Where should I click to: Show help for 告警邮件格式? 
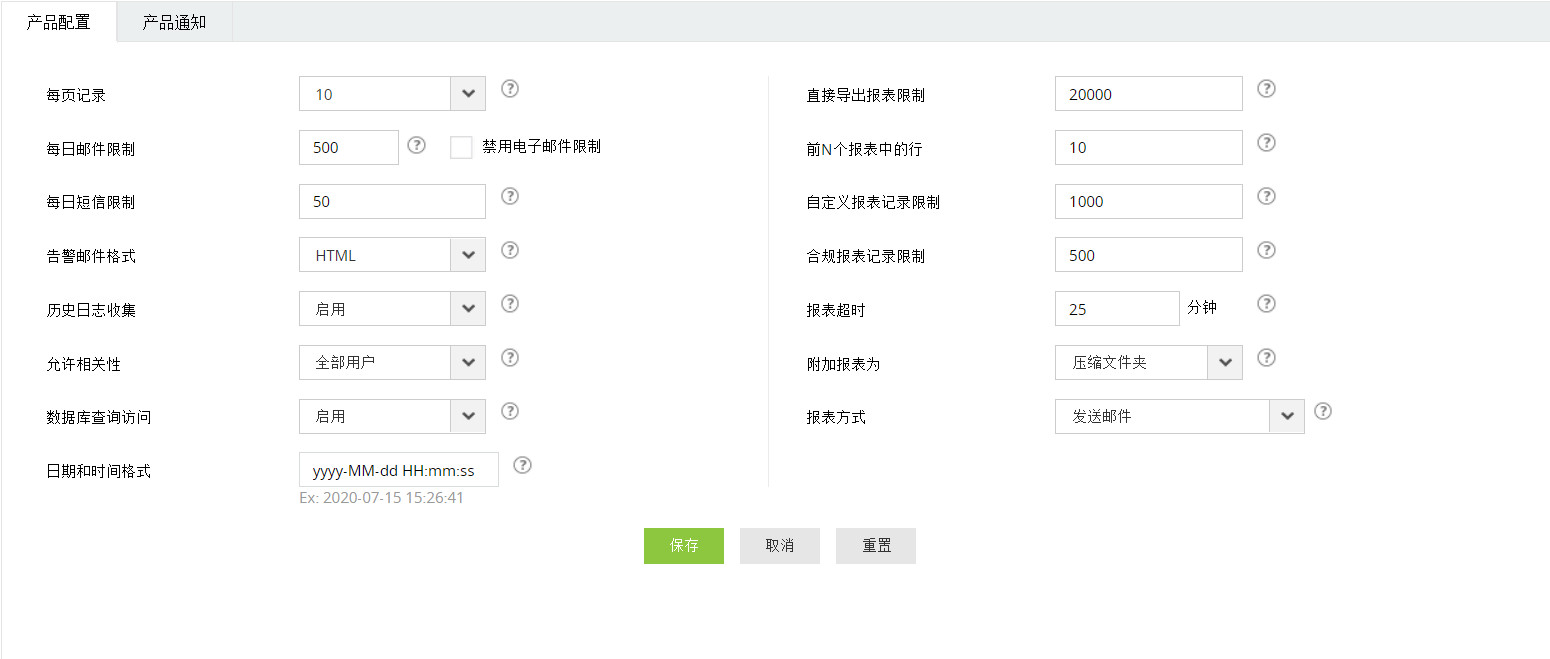click(510, 250)
